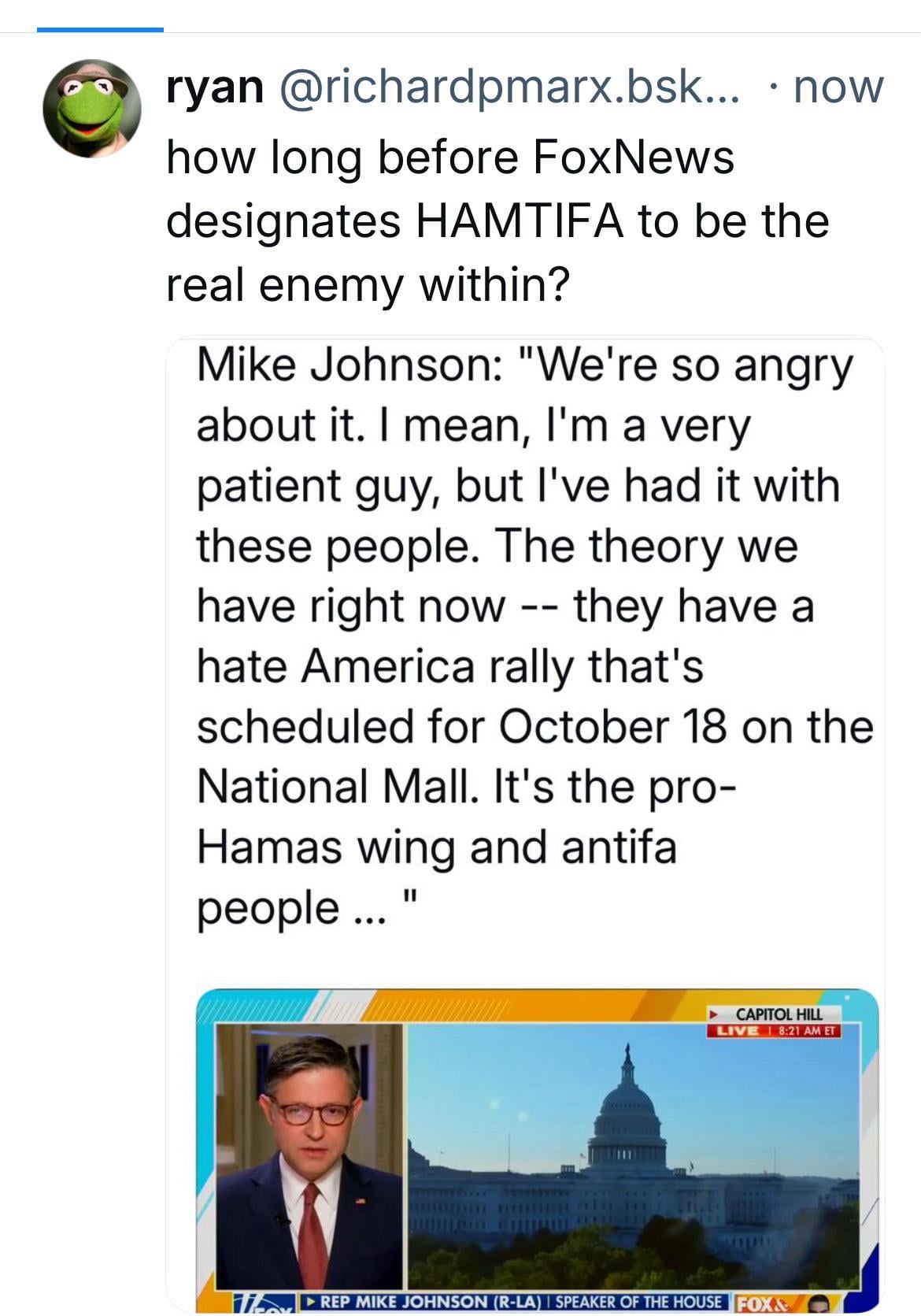Visit the @richardpmarx.bsk handle link
921x1316 pixels.
(x=509, y=87)
